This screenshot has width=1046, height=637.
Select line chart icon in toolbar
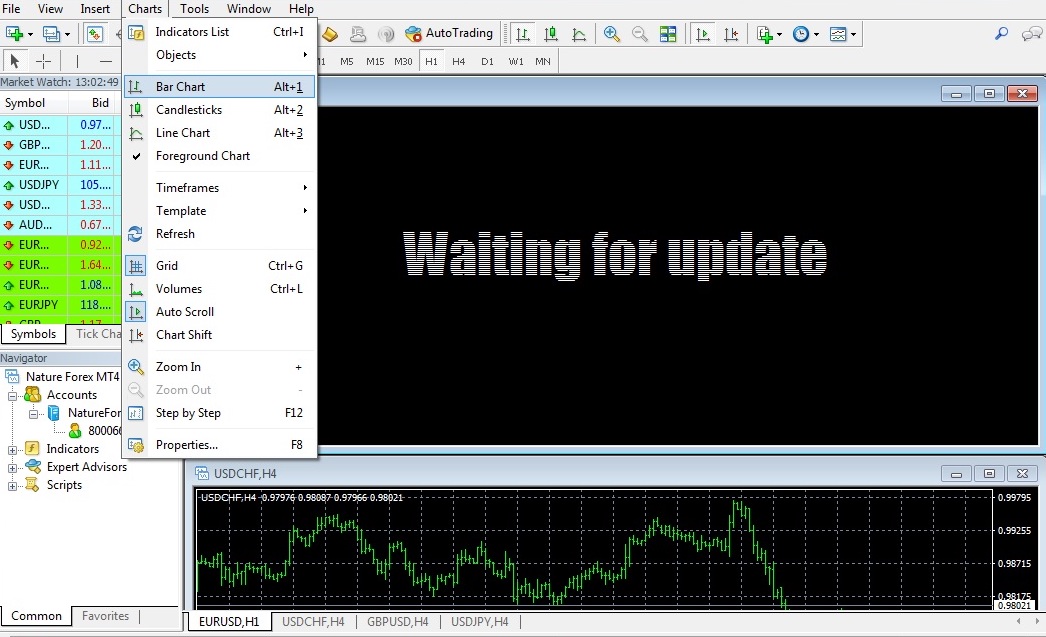click(579, 33)
